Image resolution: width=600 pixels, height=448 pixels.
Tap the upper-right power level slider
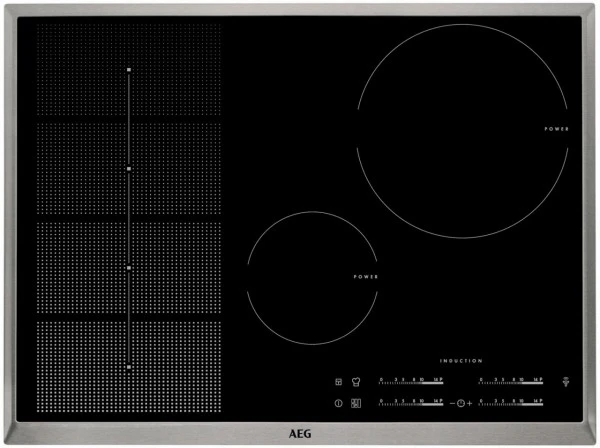click(x=511, y=381)
